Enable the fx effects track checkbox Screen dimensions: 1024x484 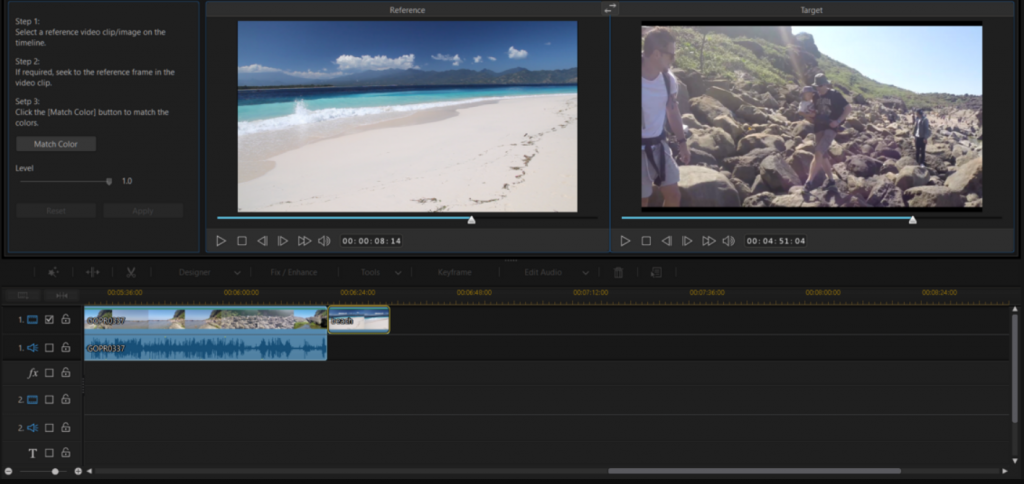(49, 373)
